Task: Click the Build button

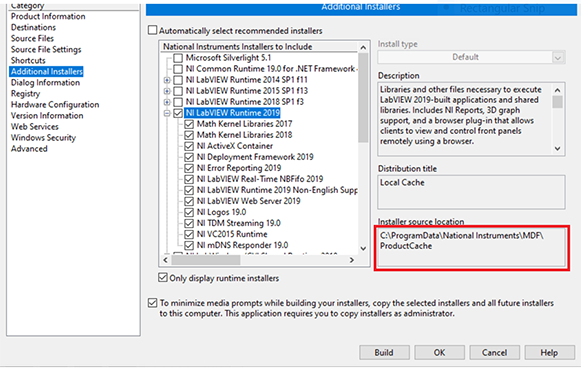Action: pyautogui.click(x=384, y=352)
